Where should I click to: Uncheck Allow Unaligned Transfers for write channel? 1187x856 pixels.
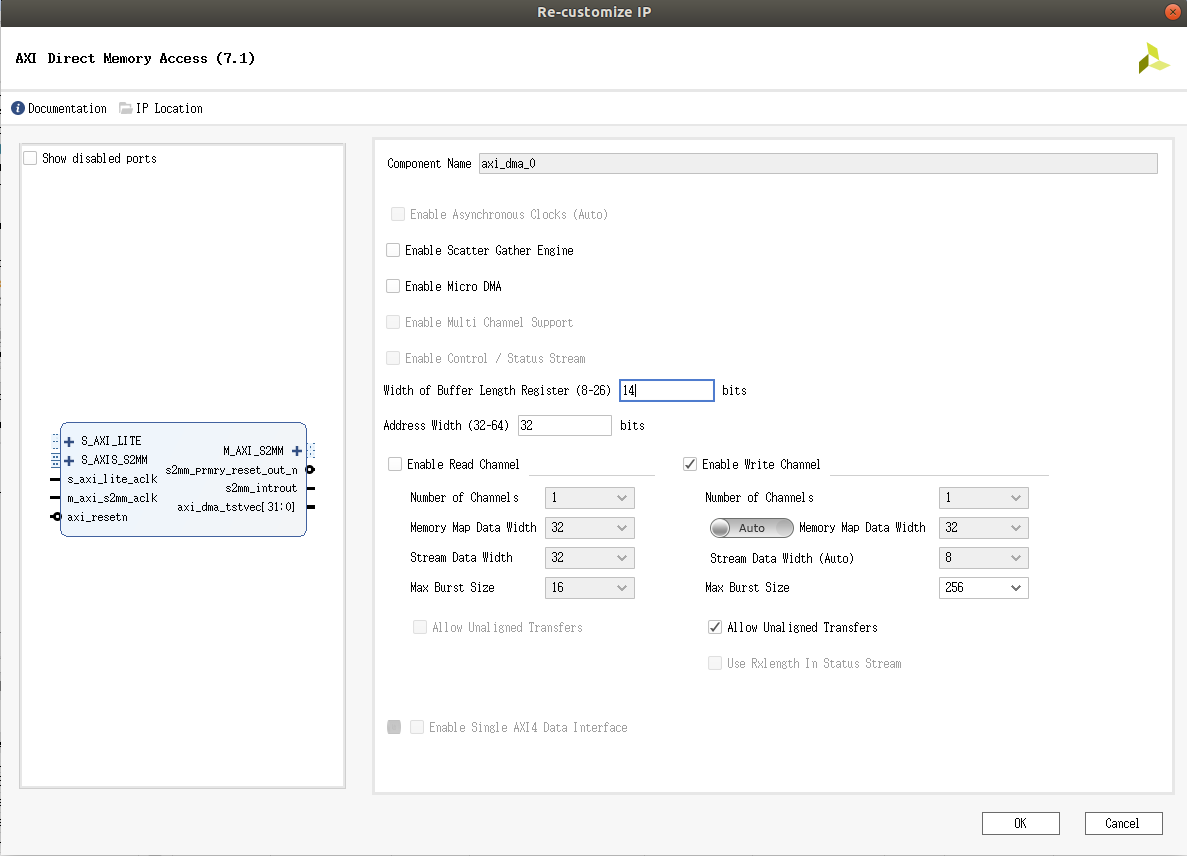coord(715,627)
